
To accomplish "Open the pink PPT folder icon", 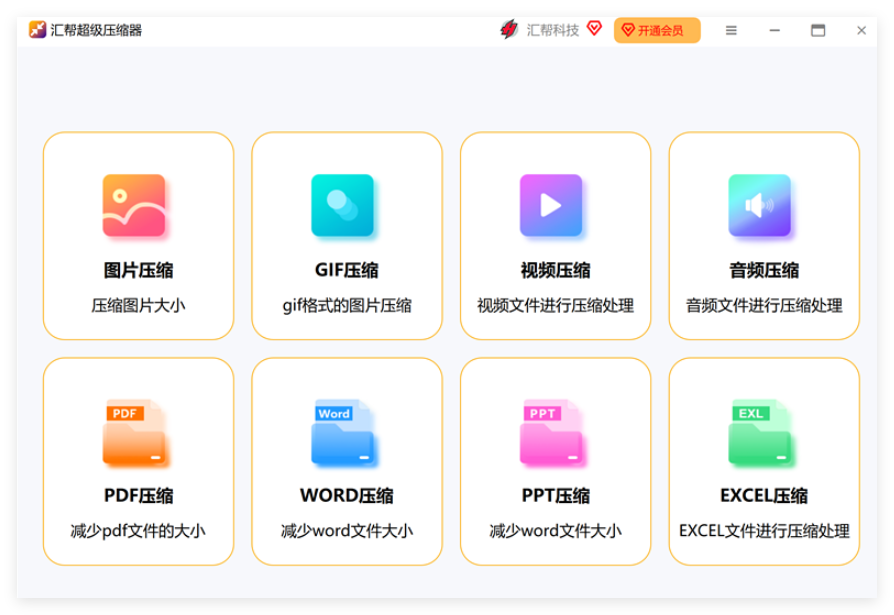I will click(x=551, y=434).
